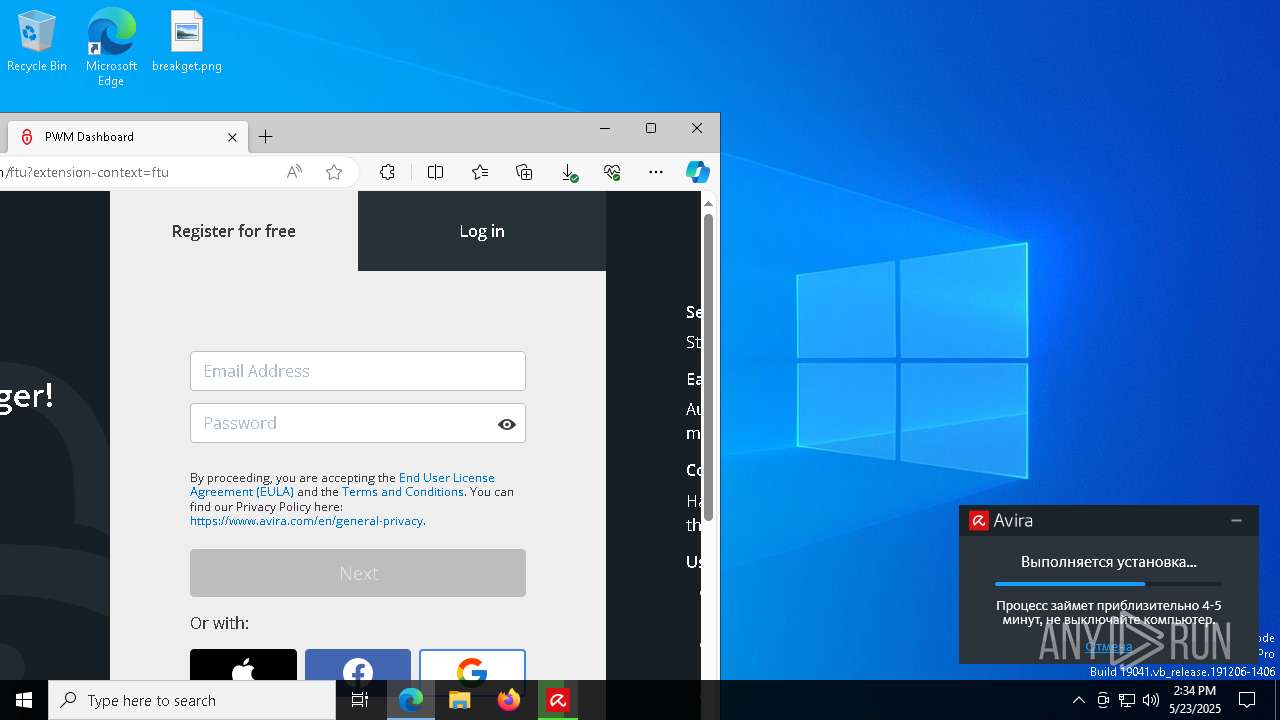Open Edge Settings and more menu
The height and width of the screenshot is (720, 1280).
[656, 172]
